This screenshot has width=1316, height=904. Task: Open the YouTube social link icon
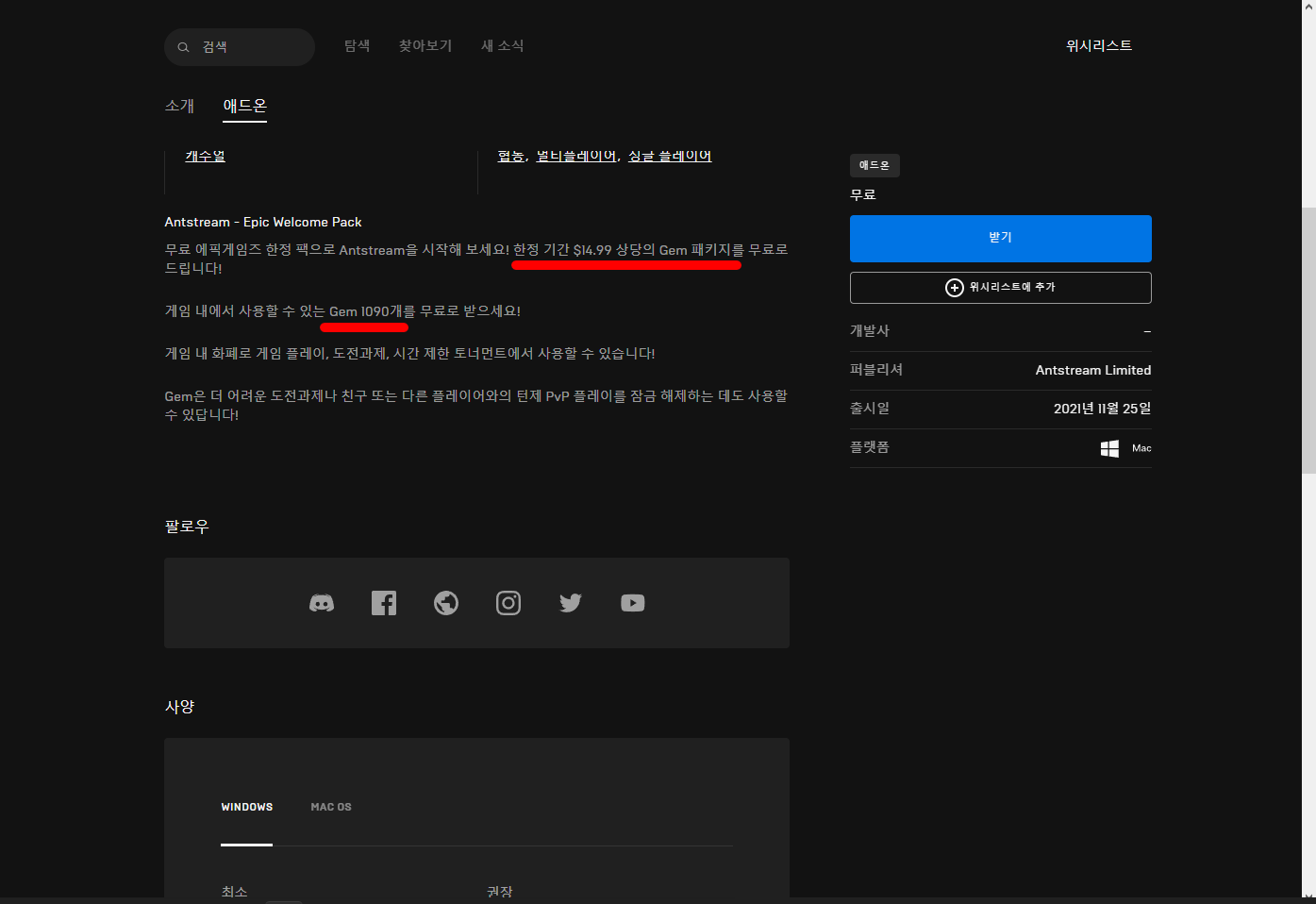tap(633, 603)
